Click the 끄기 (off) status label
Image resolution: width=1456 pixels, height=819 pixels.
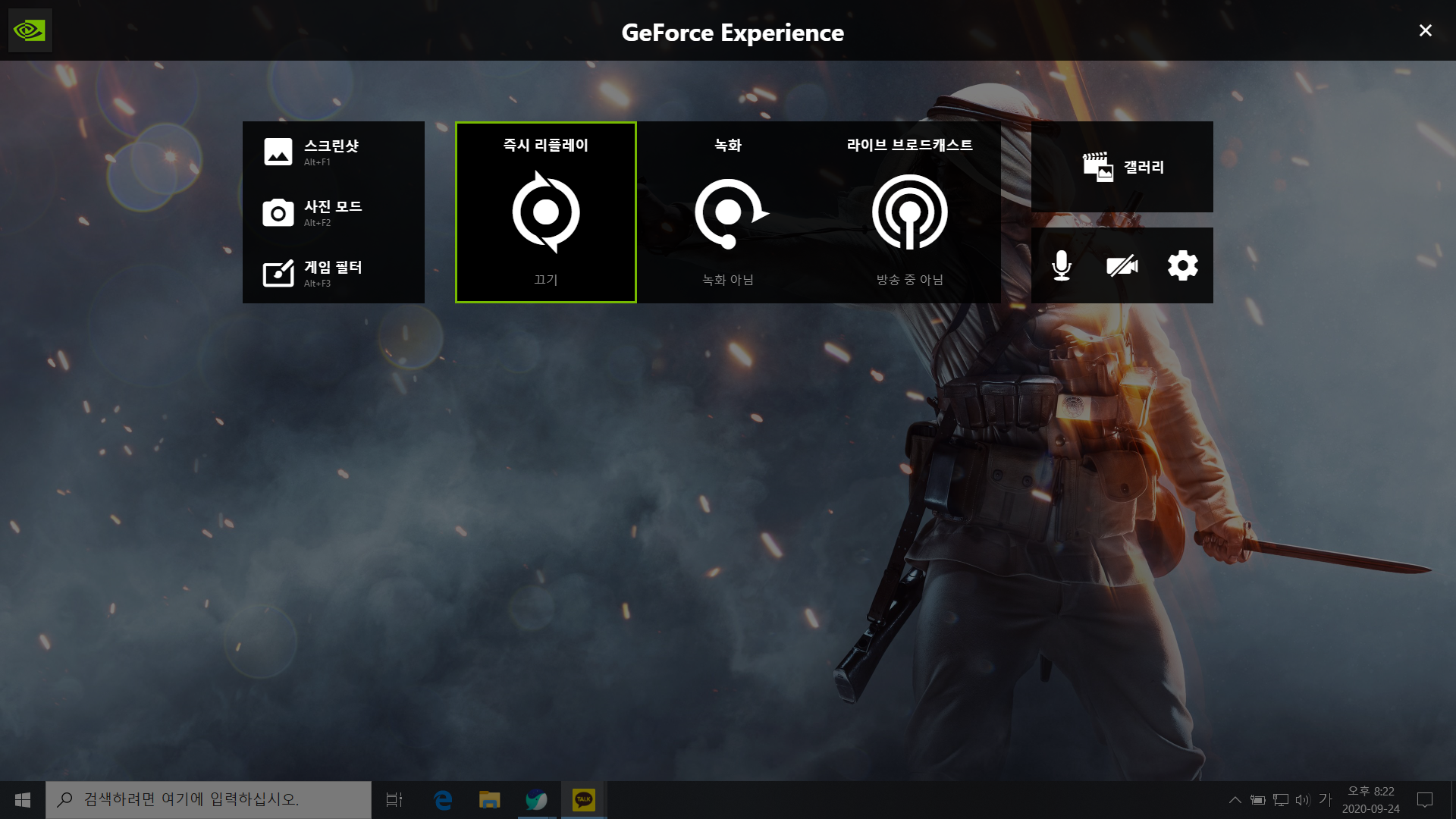point(545,280)
